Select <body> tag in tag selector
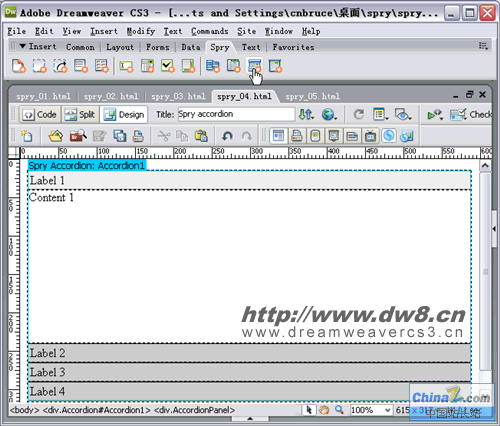 click(x=24, y=410)
